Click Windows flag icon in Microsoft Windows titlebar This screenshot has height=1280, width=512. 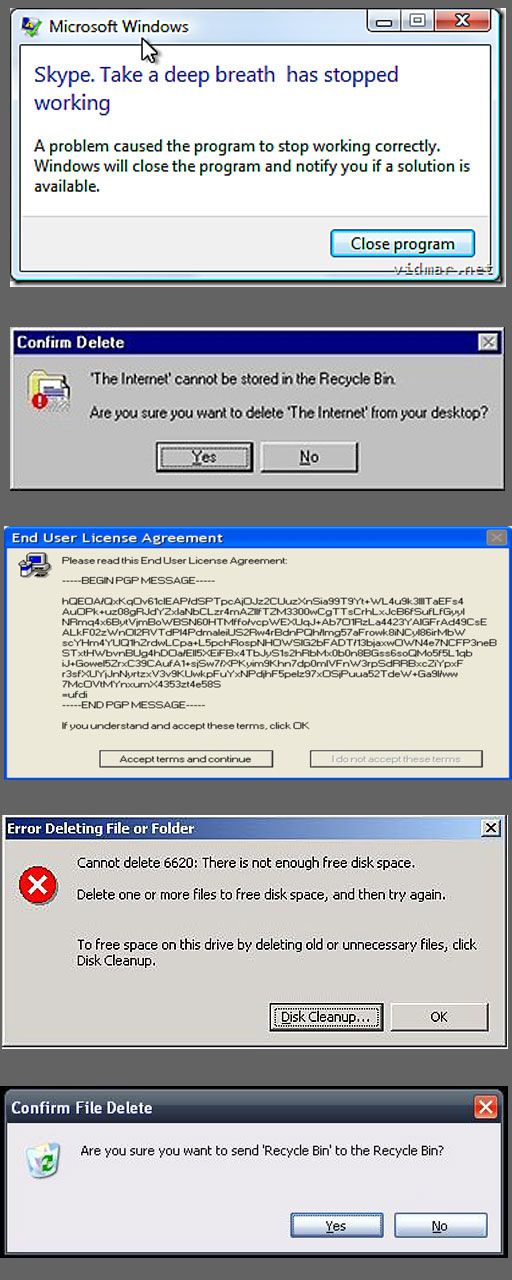(32, 27)
